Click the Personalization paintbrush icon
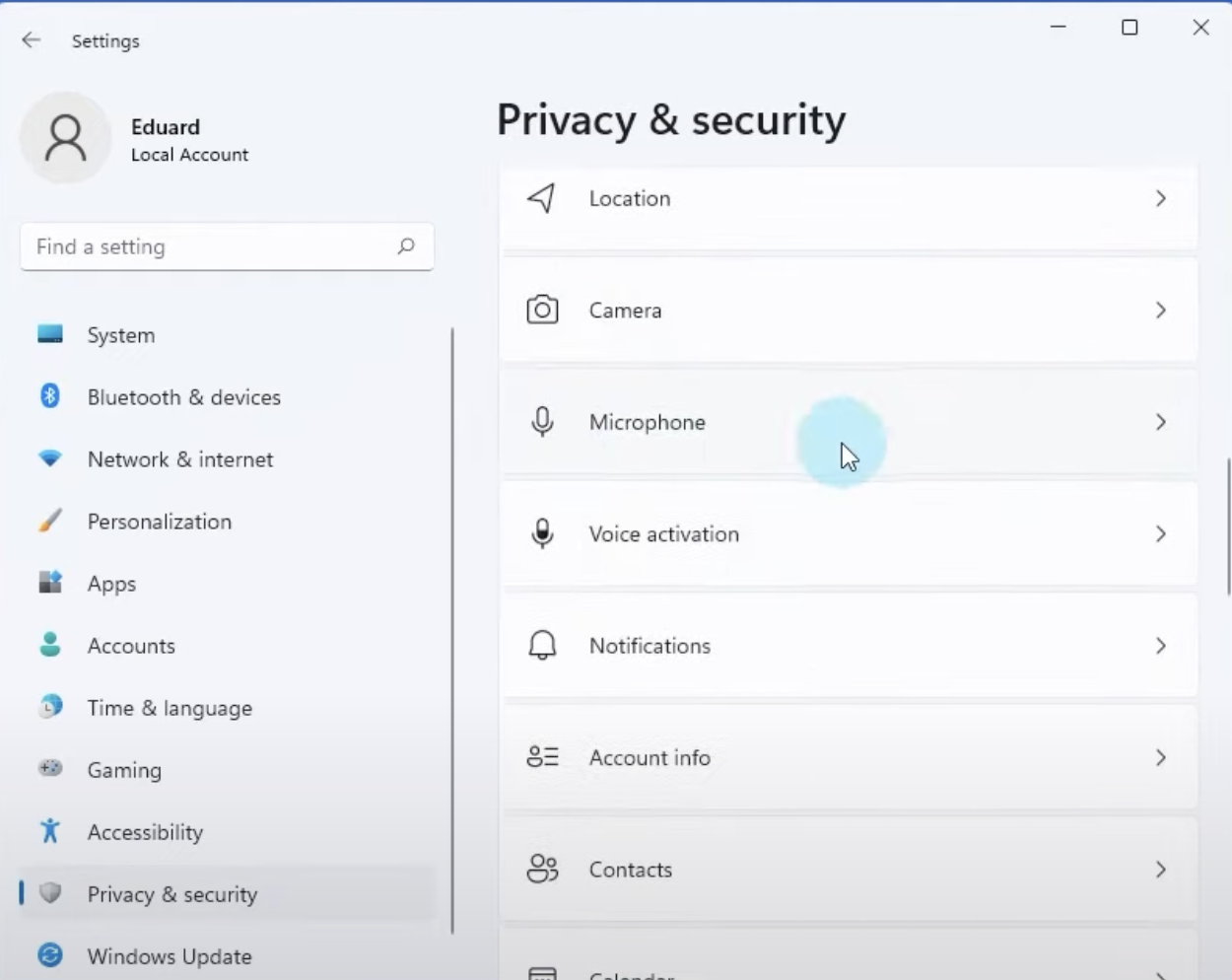 click(50, 521)
